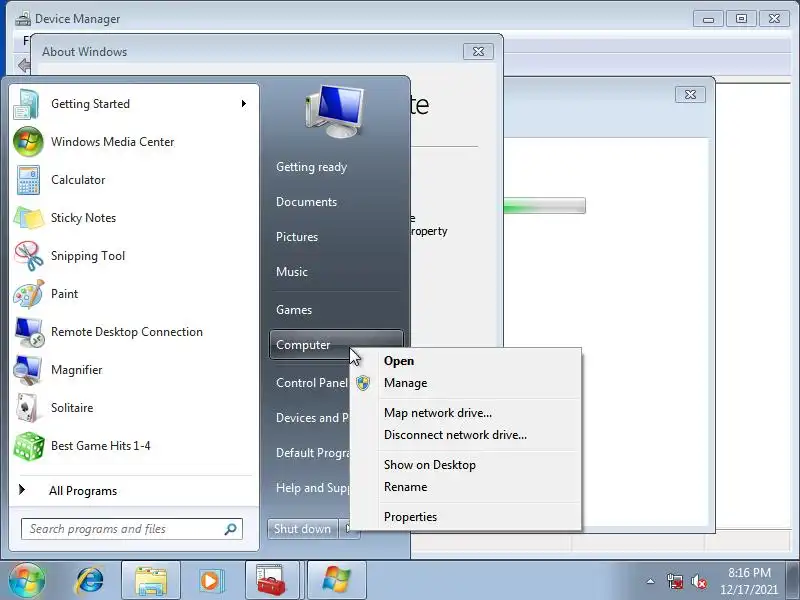Choose Rename in the context menu

[x=406, y=487]
